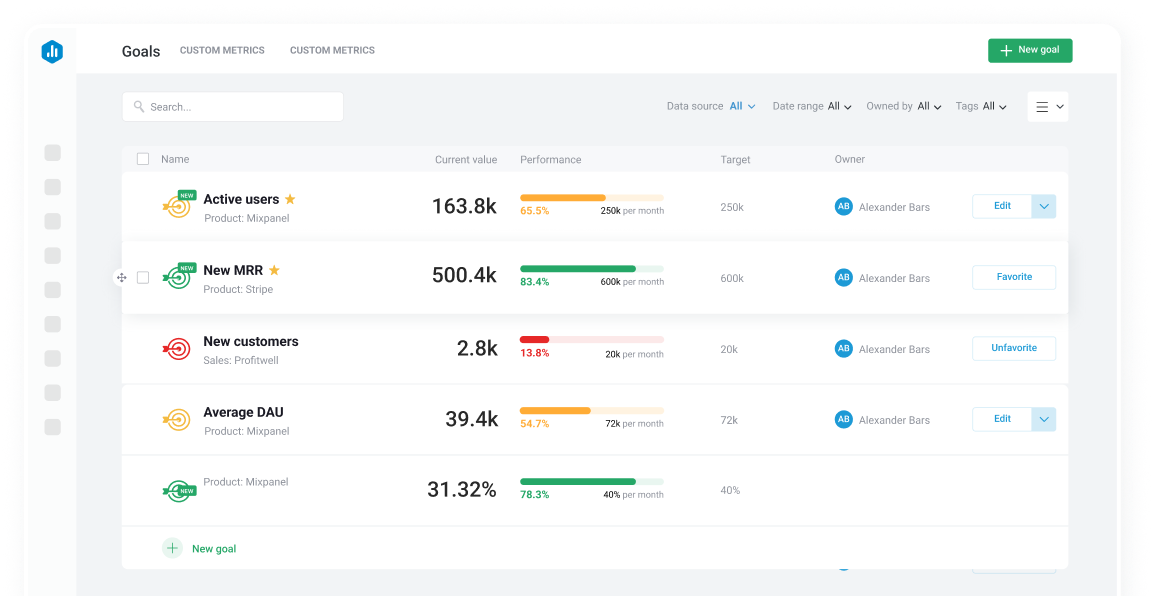Click Alexander Bars avatar in New customers row

coord(843,348)
